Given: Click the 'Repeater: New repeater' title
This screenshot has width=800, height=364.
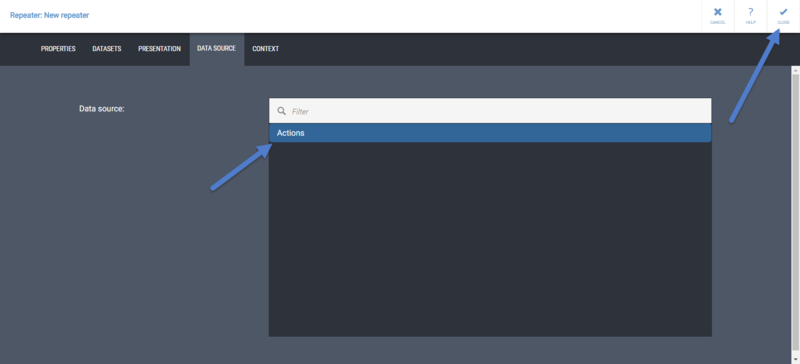Looking at the screenshot, I should (x=49, y=15).
